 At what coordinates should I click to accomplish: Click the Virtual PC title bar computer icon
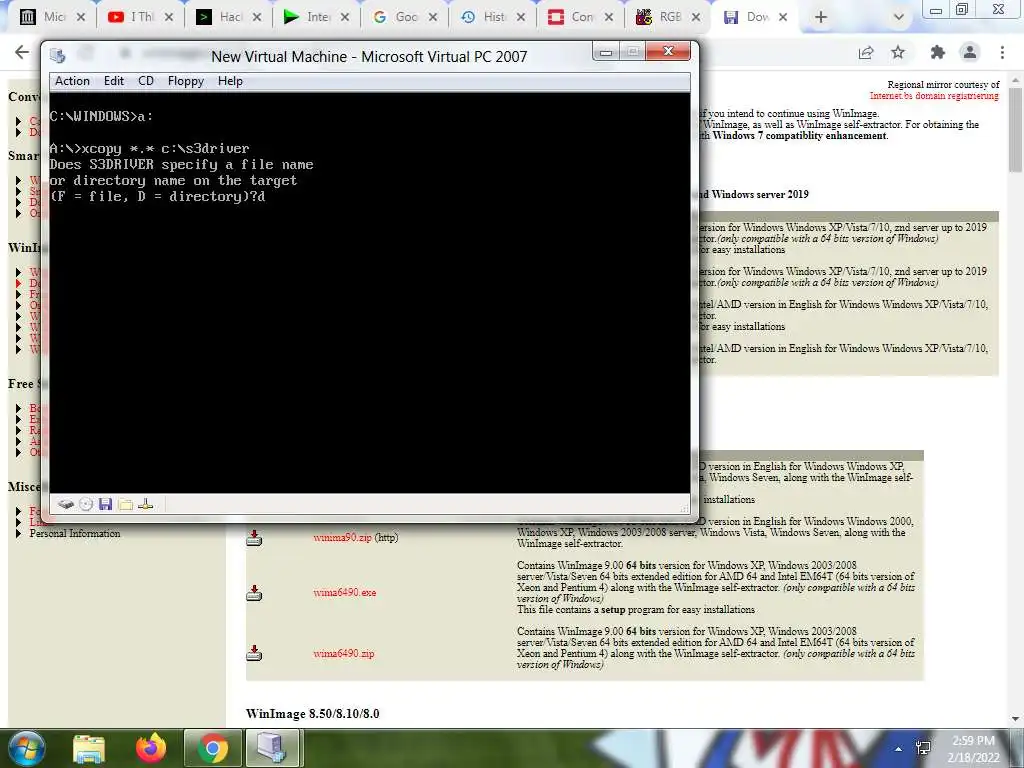tap(57, 56)
